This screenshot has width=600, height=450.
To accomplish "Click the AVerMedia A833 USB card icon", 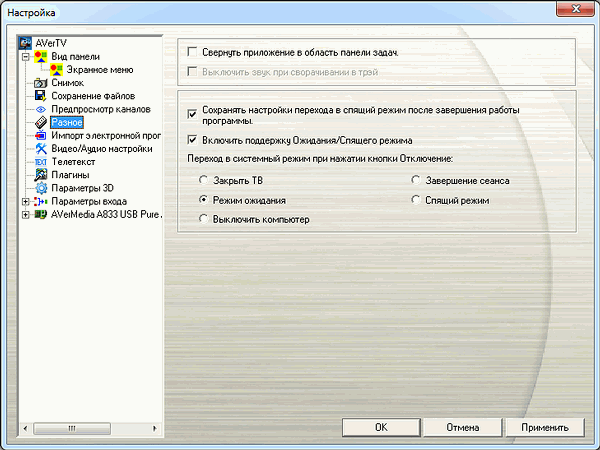I will pyautogui.click(x=41, y=214).
